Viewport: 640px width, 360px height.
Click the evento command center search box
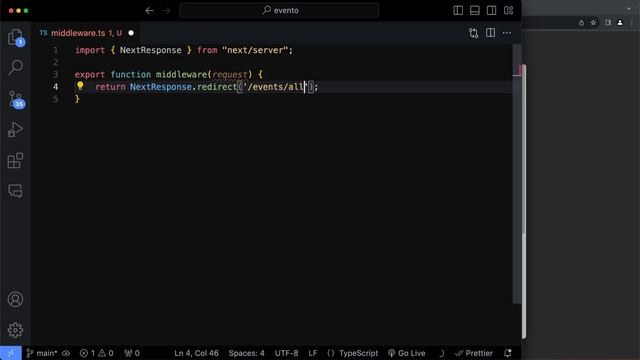(279, 11)
